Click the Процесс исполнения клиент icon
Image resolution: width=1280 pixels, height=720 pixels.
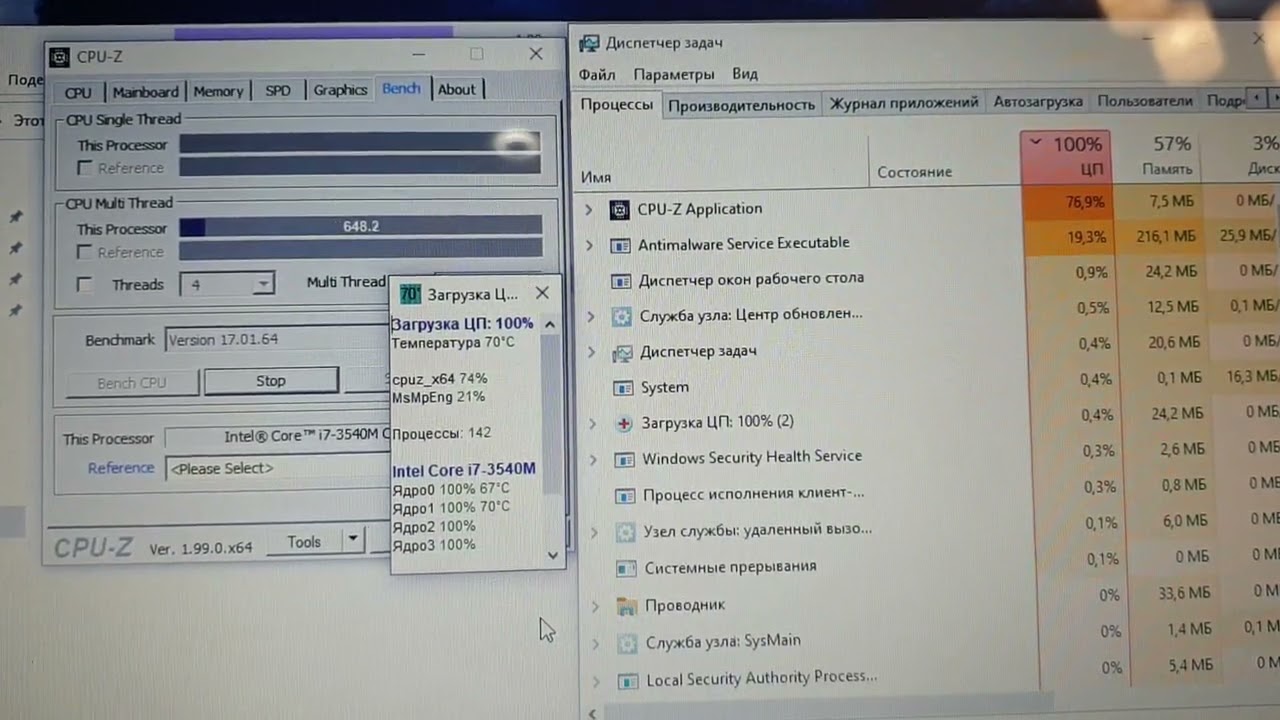pyautogui.click(x=625, y=495)
